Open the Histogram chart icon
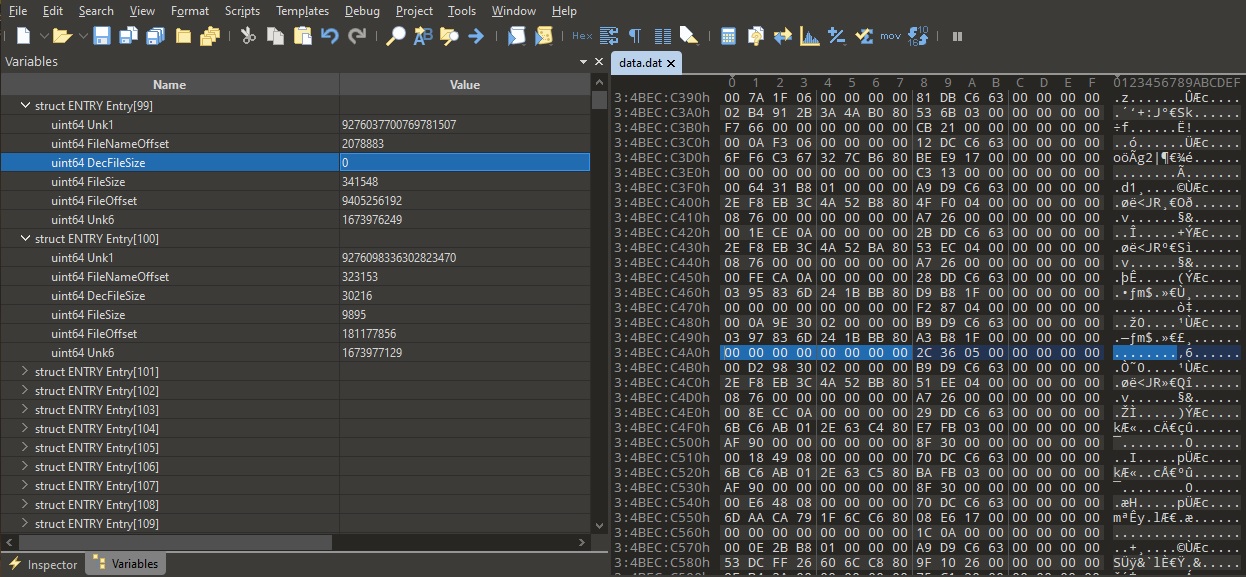This screenshot has height=577, width=1246. tap(809, 36)
